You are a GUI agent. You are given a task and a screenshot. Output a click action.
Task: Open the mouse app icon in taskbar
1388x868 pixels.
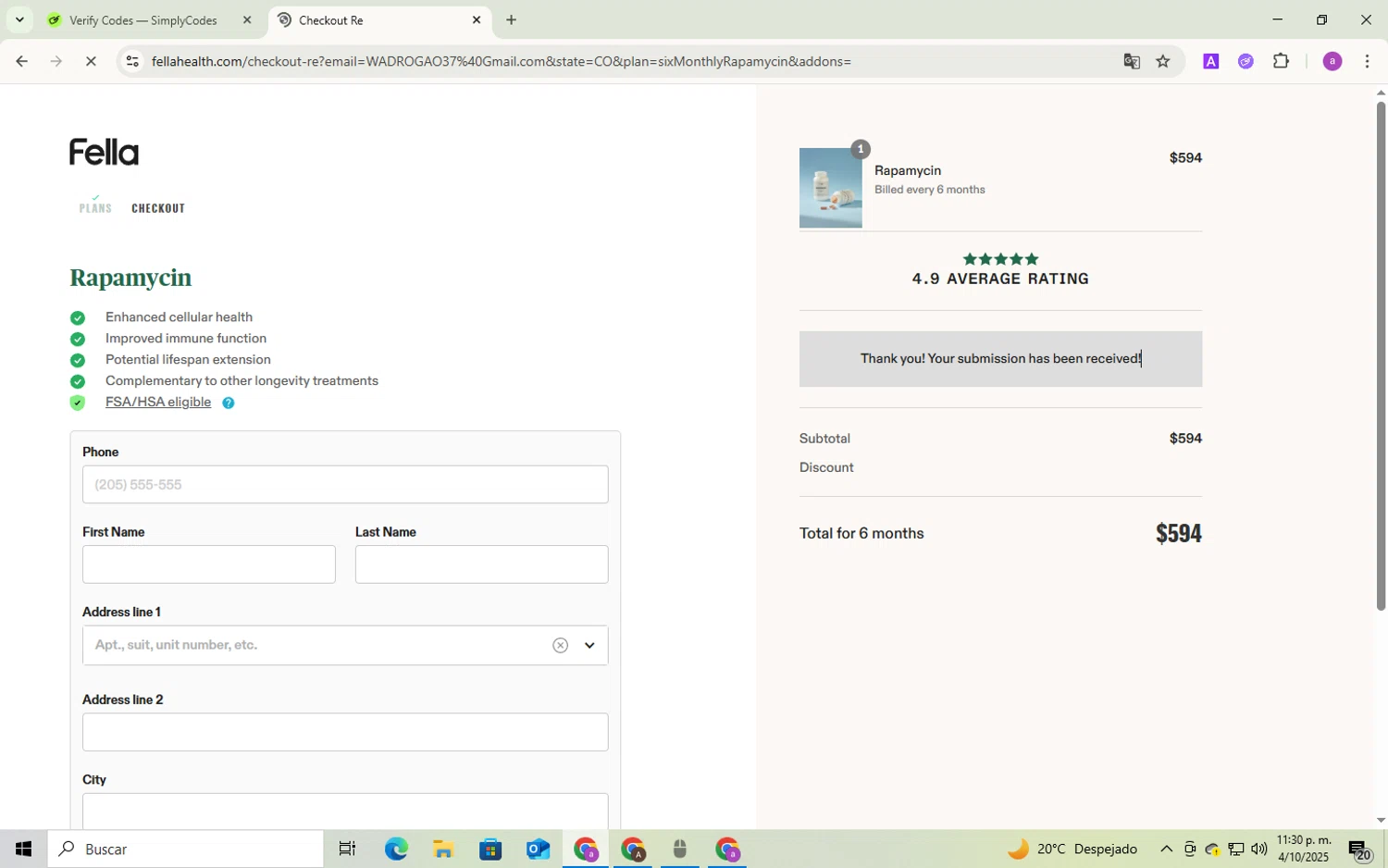[x=680, y=849]
